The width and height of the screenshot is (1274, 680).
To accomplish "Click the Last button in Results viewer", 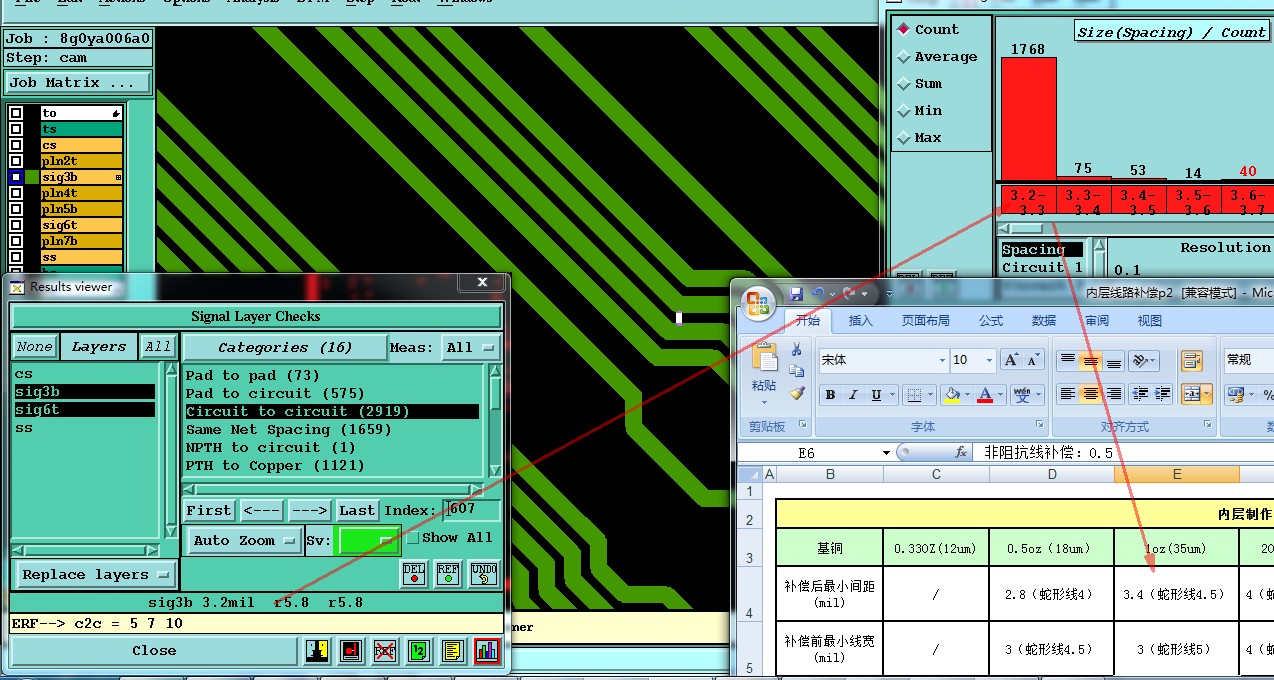I will pos(357,511).
